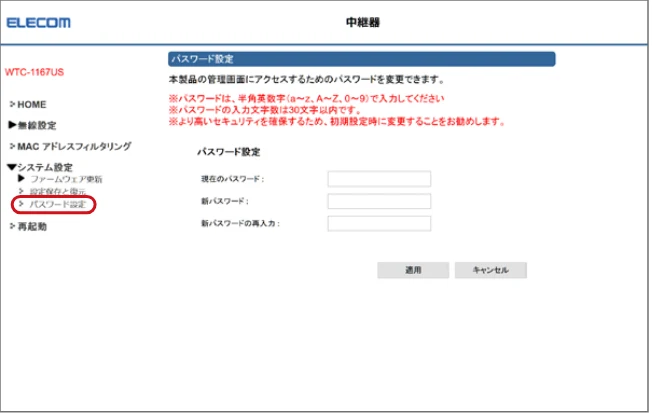Select パスワード設定 in the sidebar
Screen dimensions: 652x415
(57, 205)
